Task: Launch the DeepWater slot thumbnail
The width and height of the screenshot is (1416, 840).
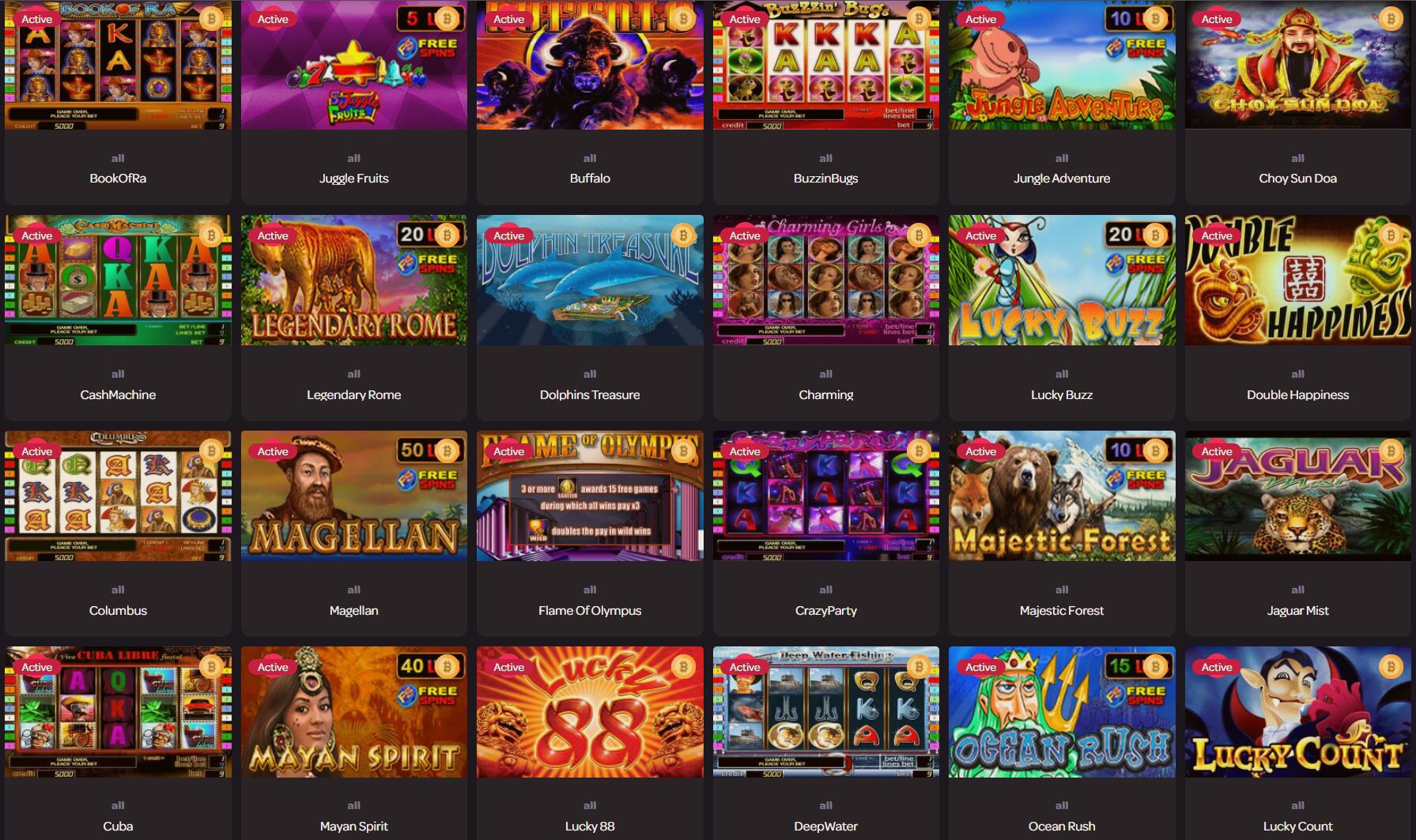Action: (x=825, y=712)
